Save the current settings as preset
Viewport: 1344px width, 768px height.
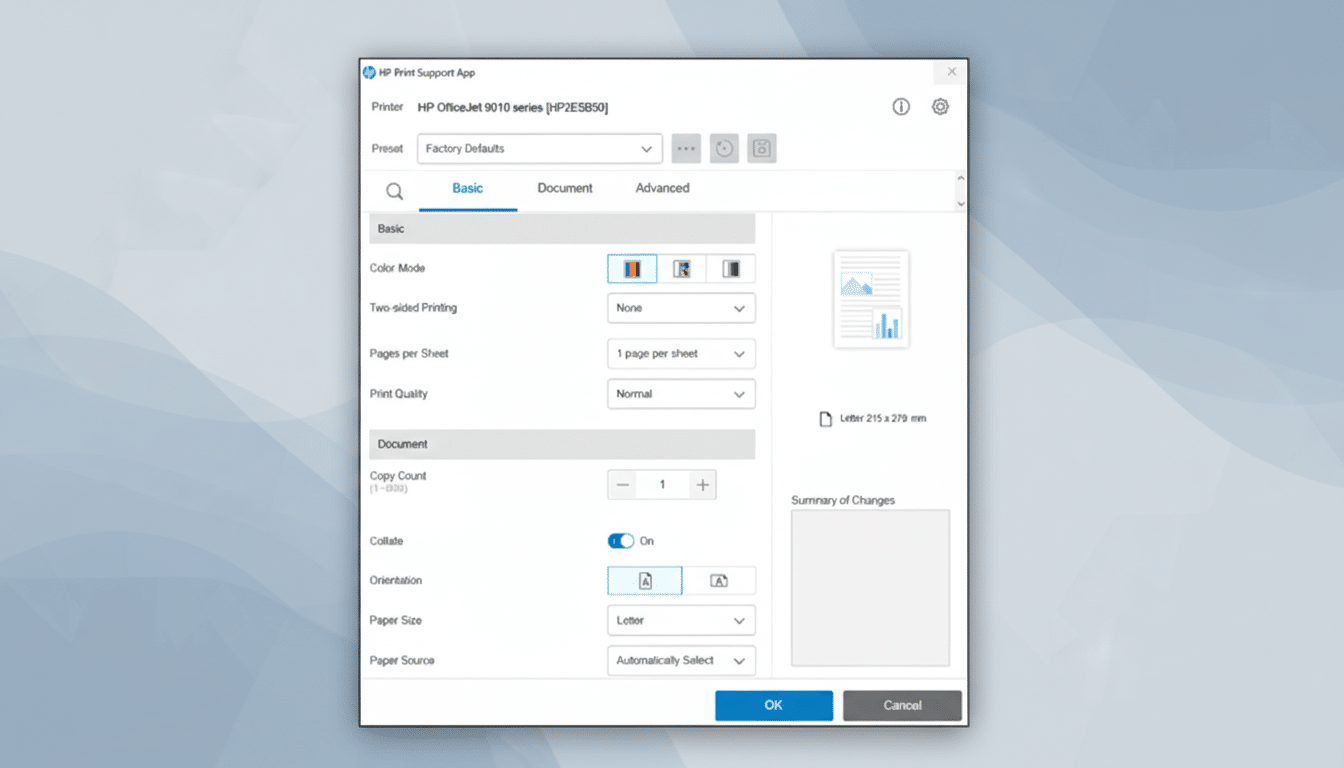(761, 148)
